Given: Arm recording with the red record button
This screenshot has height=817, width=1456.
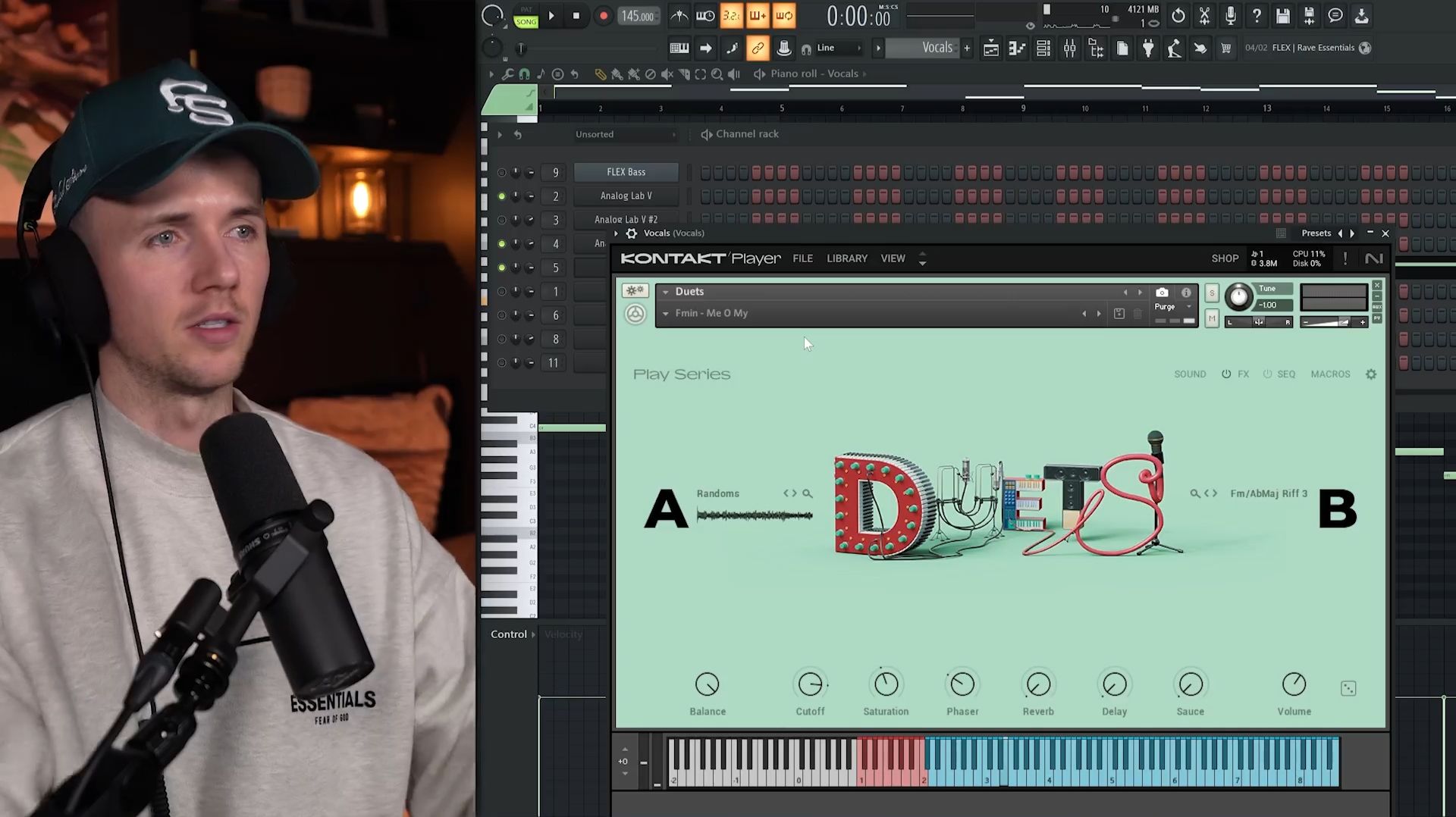Looking at the screenshot, I should [x=603, y=16].
